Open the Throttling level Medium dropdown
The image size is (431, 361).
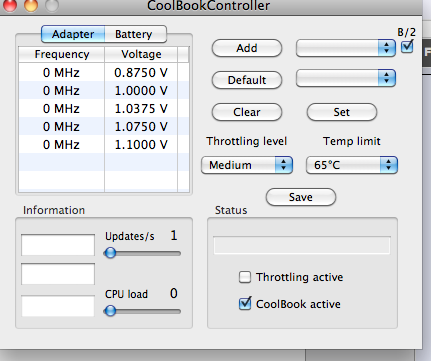pos(247,165)
